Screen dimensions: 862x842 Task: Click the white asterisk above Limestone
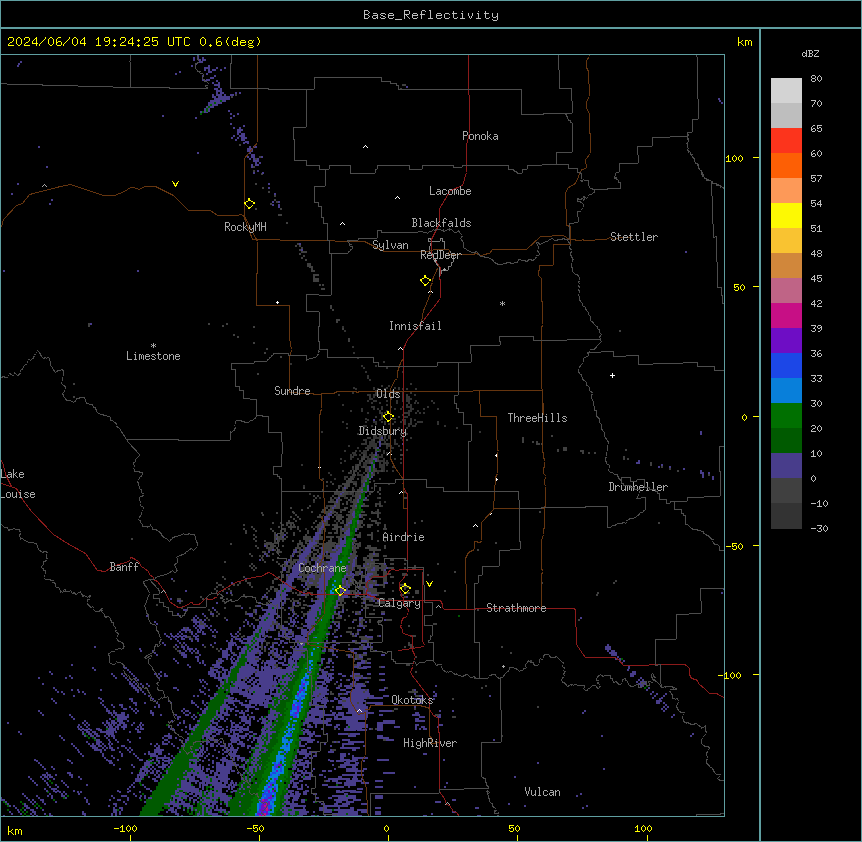[x=153, y=346]
